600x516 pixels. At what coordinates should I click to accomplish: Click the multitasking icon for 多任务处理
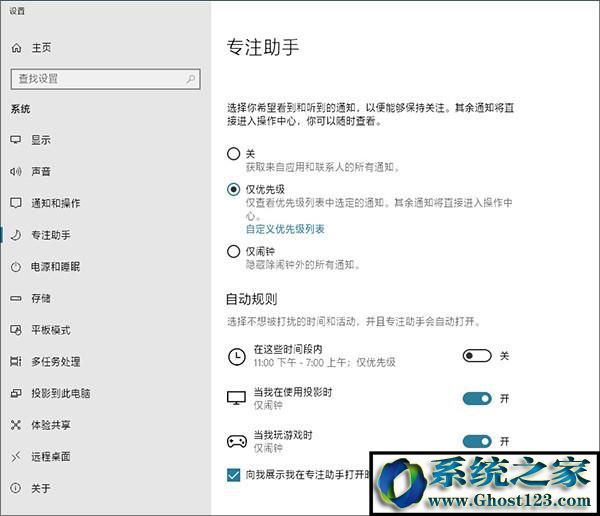pyautogui.click(x=16, y=361)
